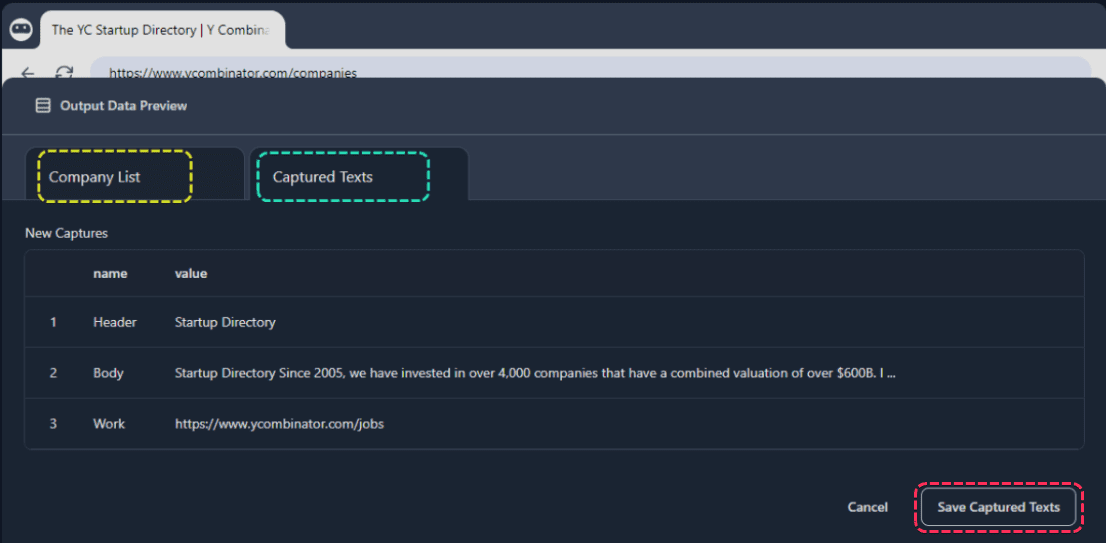Viewport: 1106px width, 543px height.
Task: Select the 'Startup Directory' value in row 1
Action: [225, 322]
